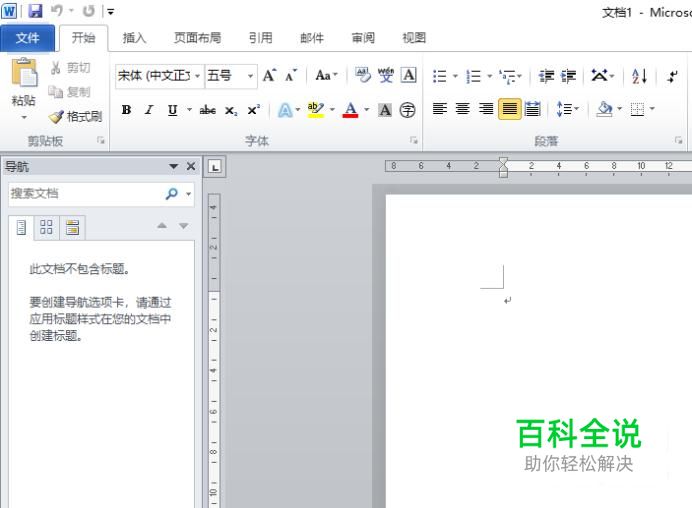This screenshot has width=692, height=508.
Task: Close the 导航 navigation pane
Action: click(x=191, y=166)
